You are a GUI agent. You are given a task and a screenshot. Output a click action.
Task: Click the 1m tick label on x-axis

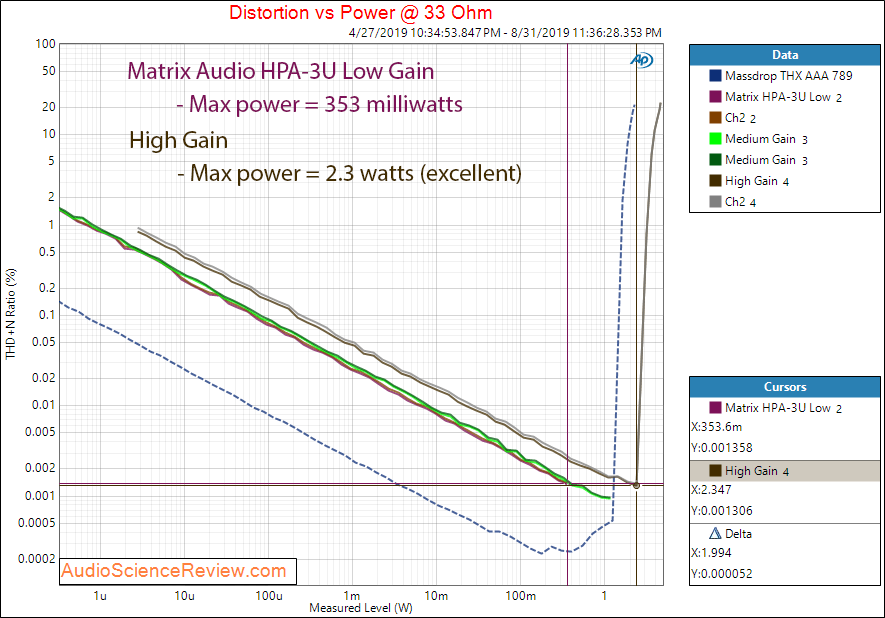(352, 595)
